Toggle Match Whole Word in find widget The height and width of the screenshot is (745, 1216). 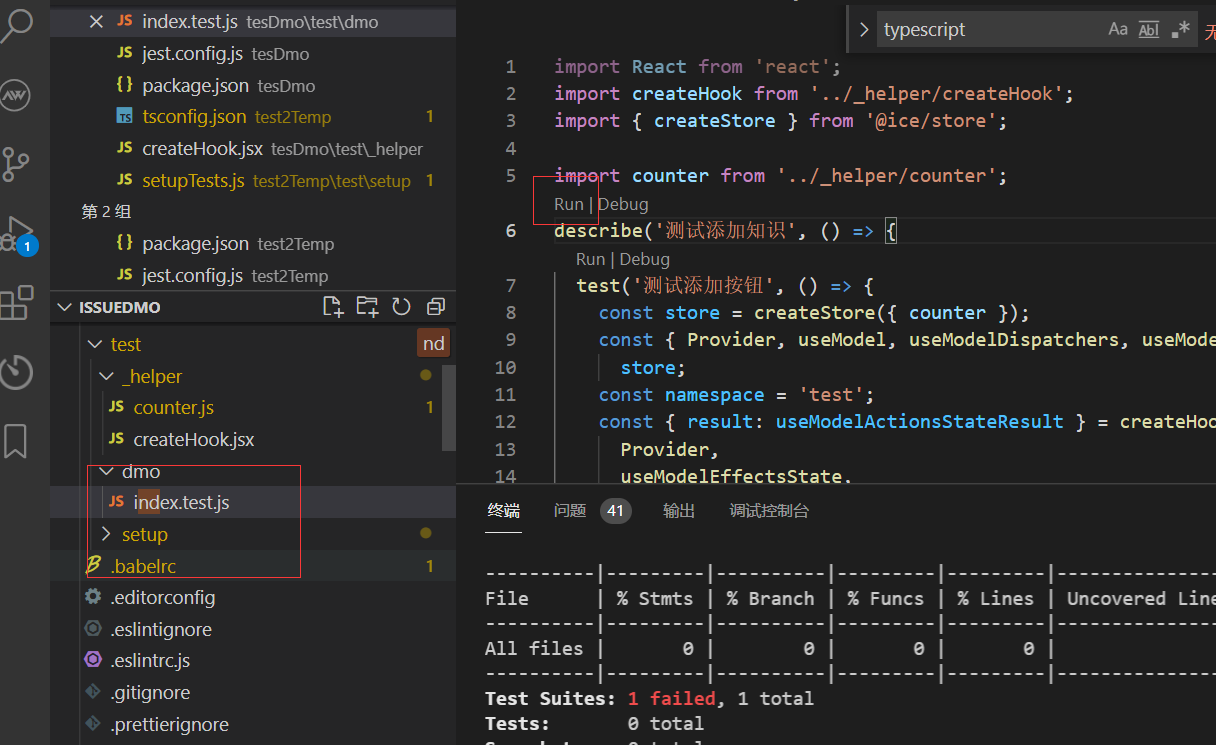(1149, 29)
